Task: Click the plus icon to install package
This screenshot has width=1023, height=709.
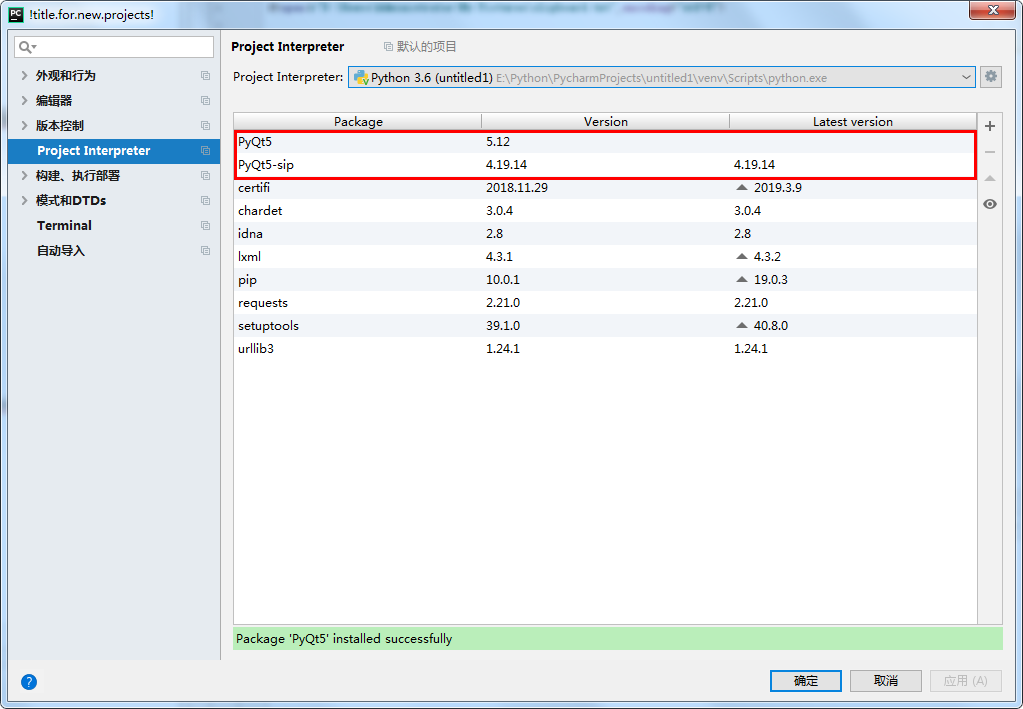Action: [990, 126]
